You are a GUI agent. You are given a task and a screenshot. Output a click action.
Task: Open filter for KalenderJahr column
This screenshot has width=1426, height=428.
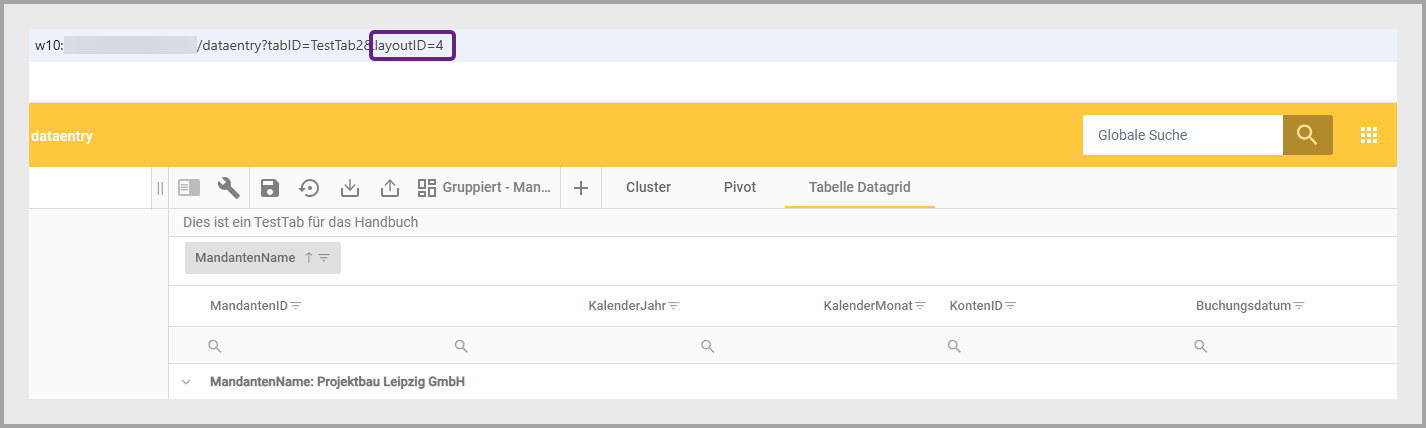(x=675, y=306)
